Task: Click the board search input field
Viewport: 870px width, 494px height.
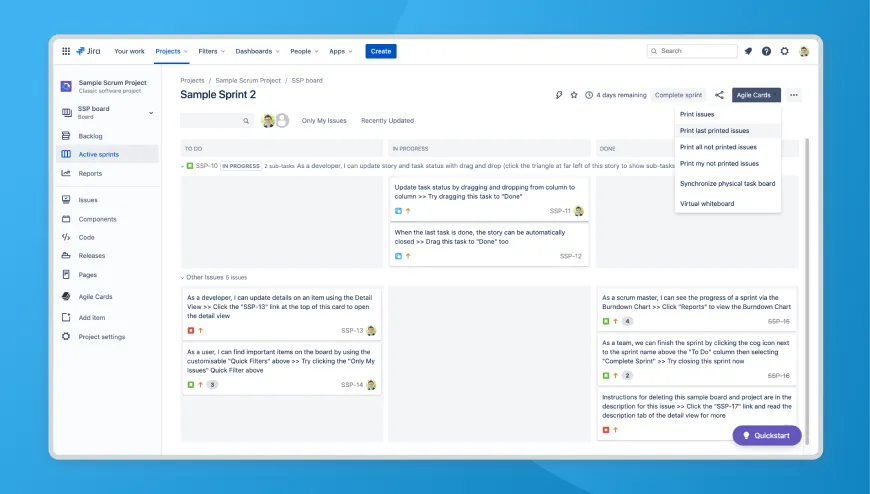Action: (x=212, y=121)
